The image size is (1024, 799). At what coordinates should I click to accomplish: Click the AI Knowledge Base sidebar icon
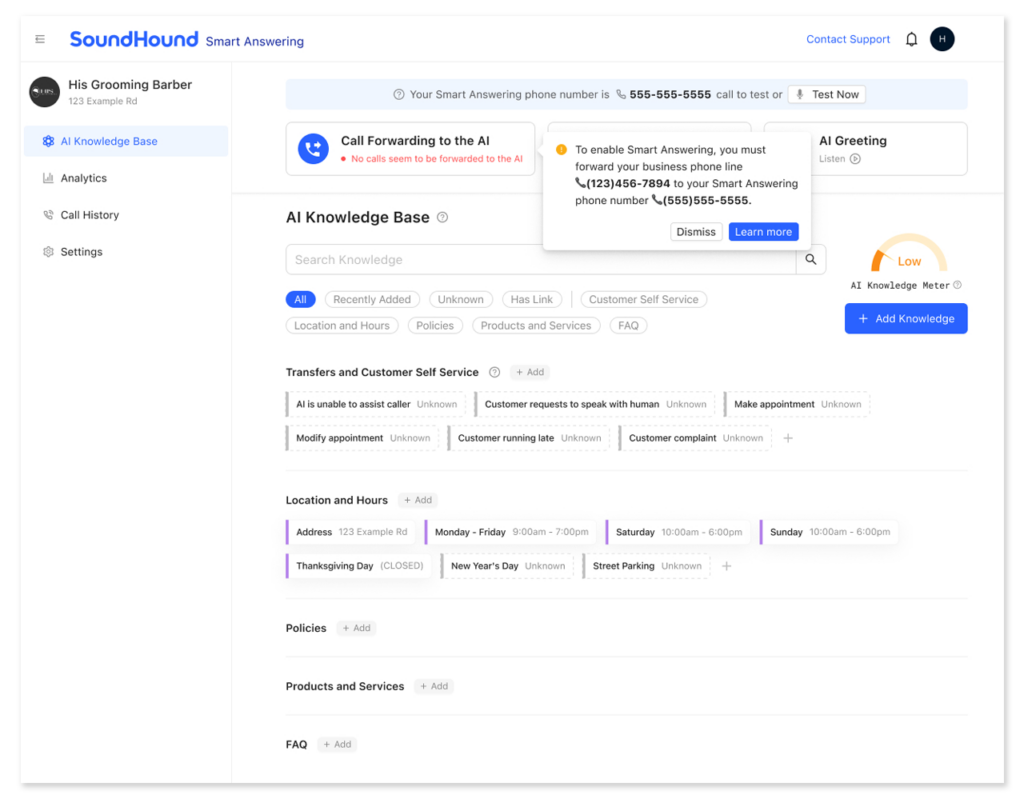pyautogui.click(x=48, y=141)
